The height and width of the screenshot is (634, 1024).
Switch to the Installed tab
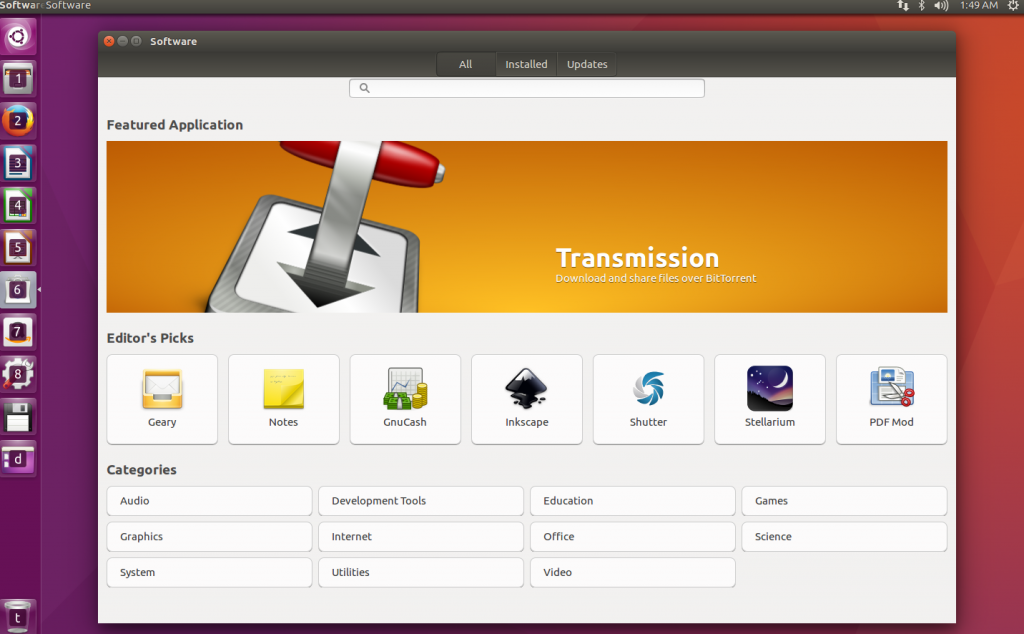click(x=526, y=64)
